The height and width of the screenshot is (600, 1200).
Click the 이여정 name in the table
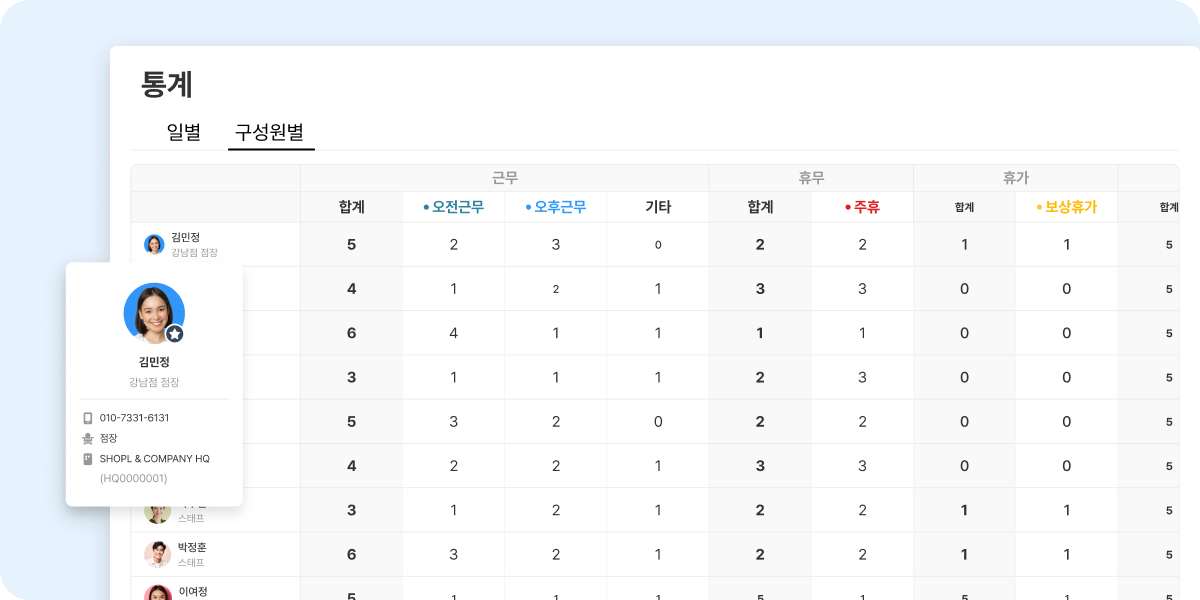(x=192, y=591)
